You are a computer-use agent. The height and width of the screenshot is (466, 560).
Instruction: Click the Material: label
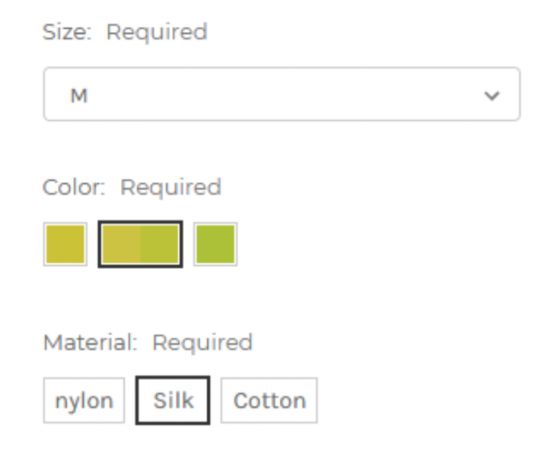pyautogui.click(x=90, y=342)
